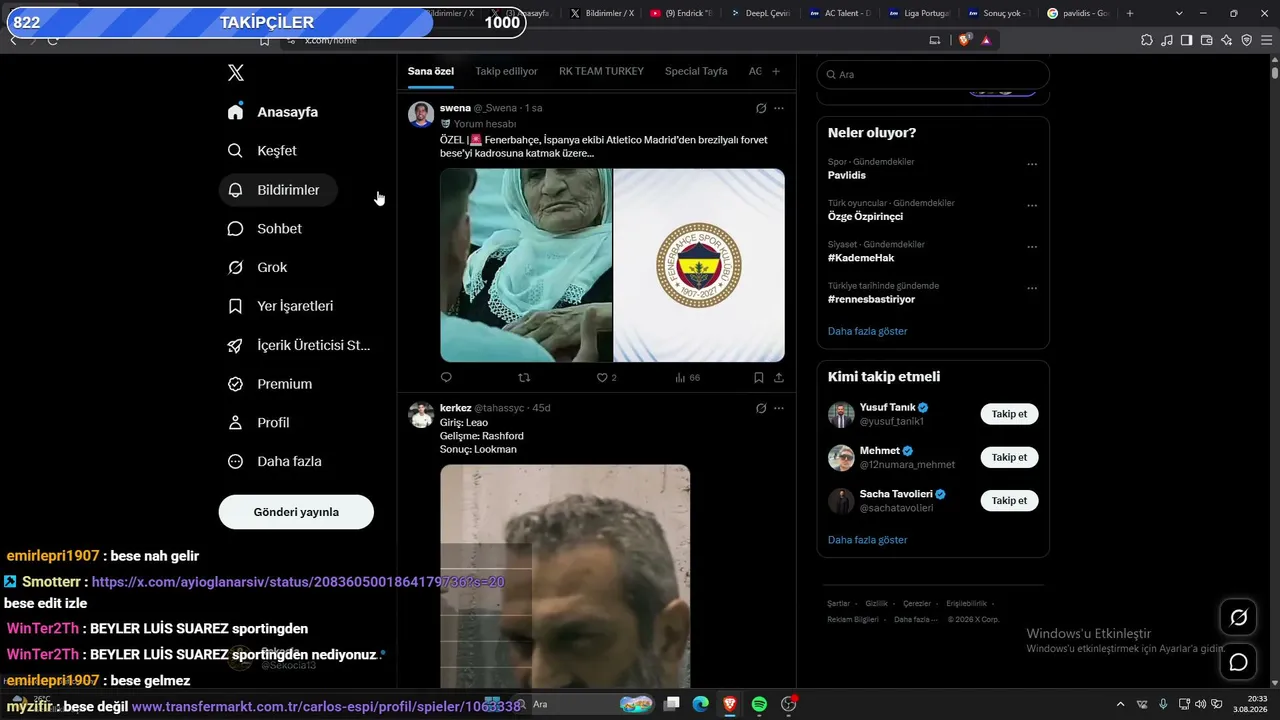
Task: Bookmark swena's Fenerbahçe post
Action: pos(758,378)
